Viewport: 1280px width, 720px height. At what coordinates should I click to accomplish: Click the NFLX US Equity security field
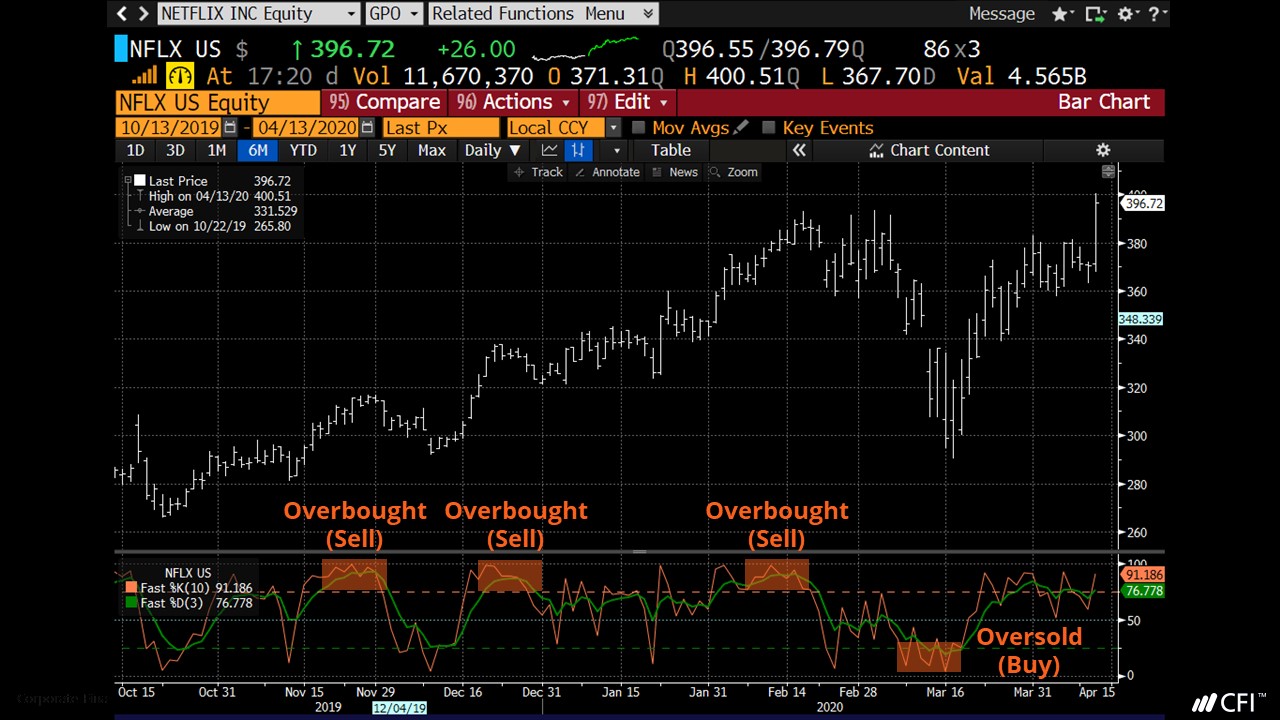(217, 102)
